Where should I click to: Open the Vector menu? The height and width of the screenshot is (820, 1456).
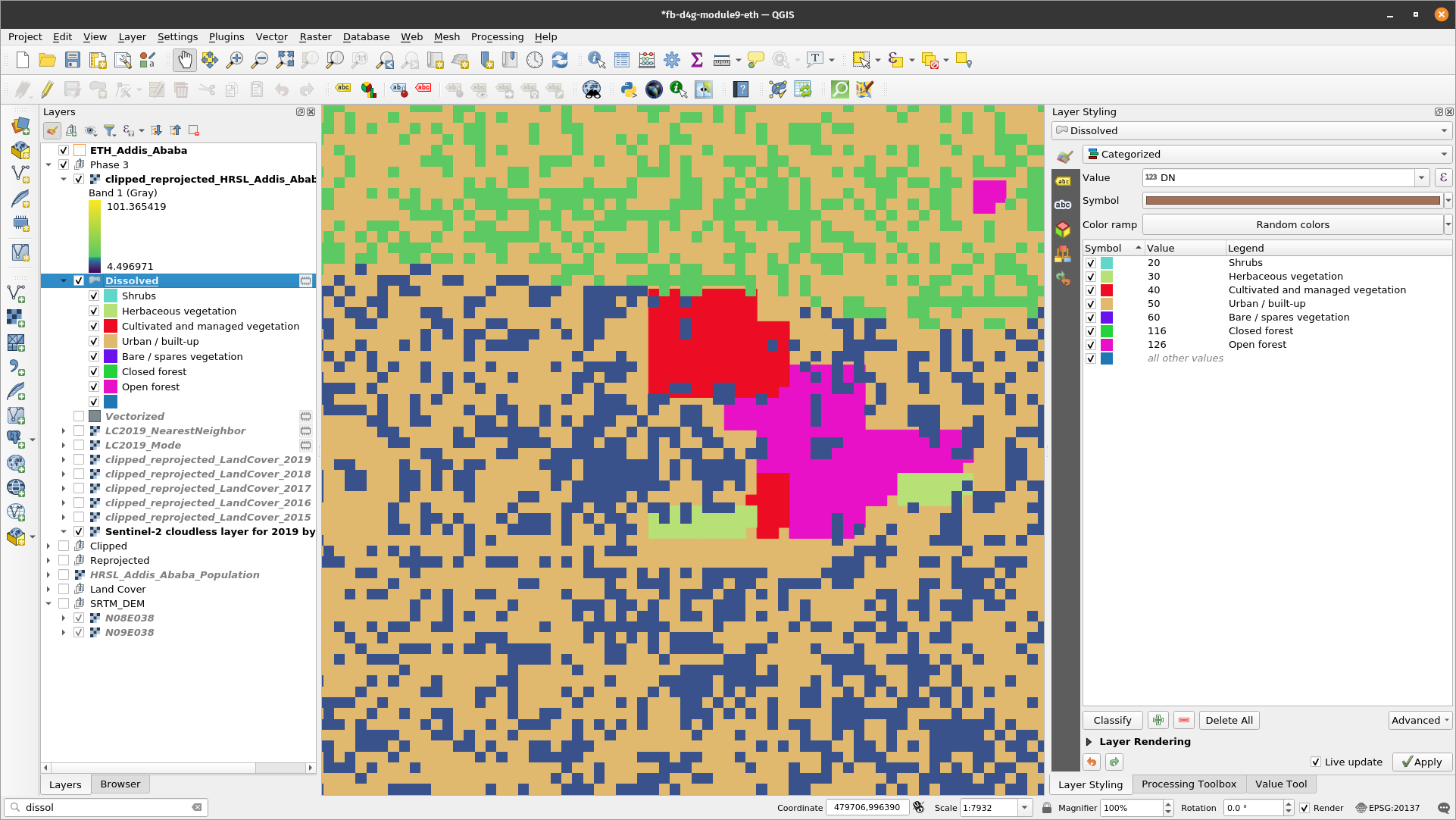[x=271, y=36]
